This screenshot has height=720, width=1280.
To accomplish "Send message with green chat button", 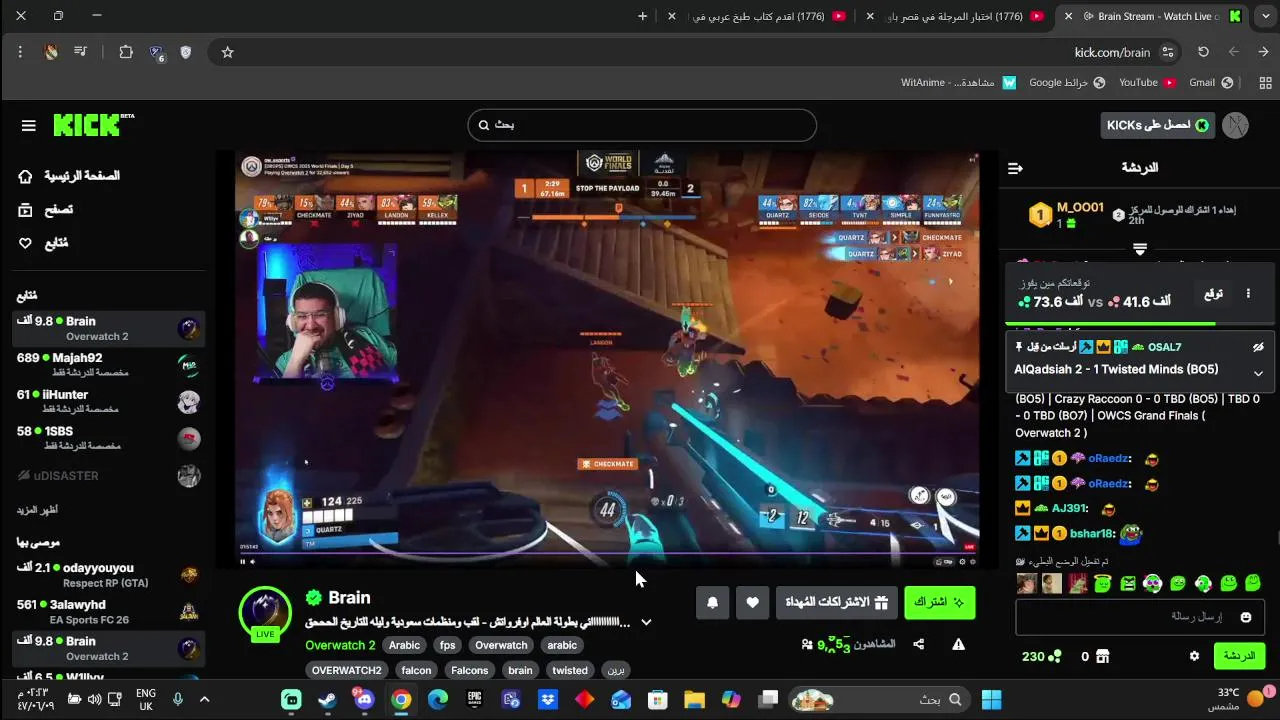I will [x=1238, y=656].
